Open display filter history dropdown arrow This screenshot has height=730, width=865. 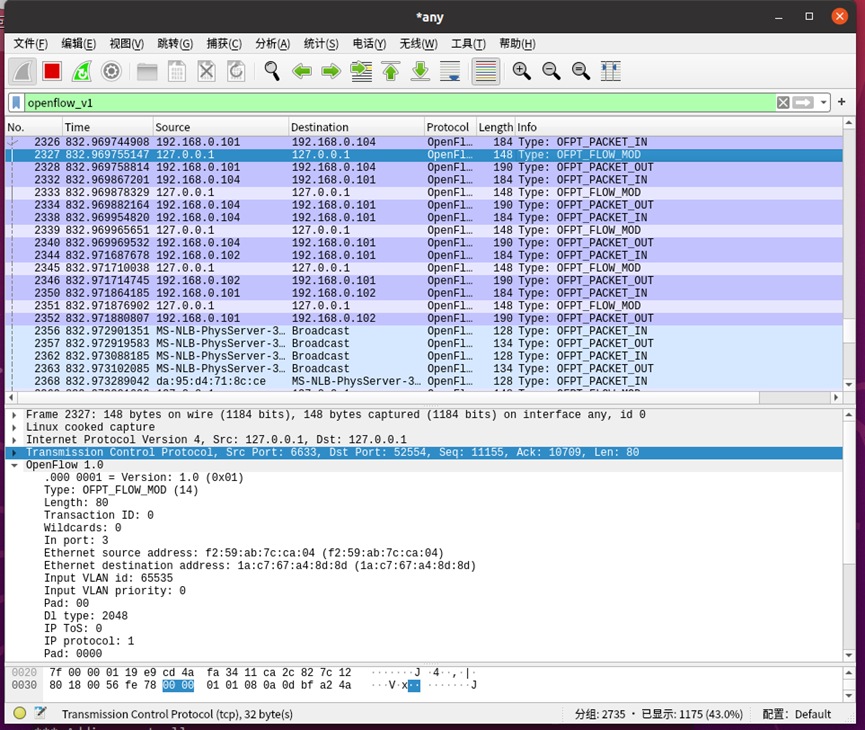pyautogui.click(x=824, y=103)
